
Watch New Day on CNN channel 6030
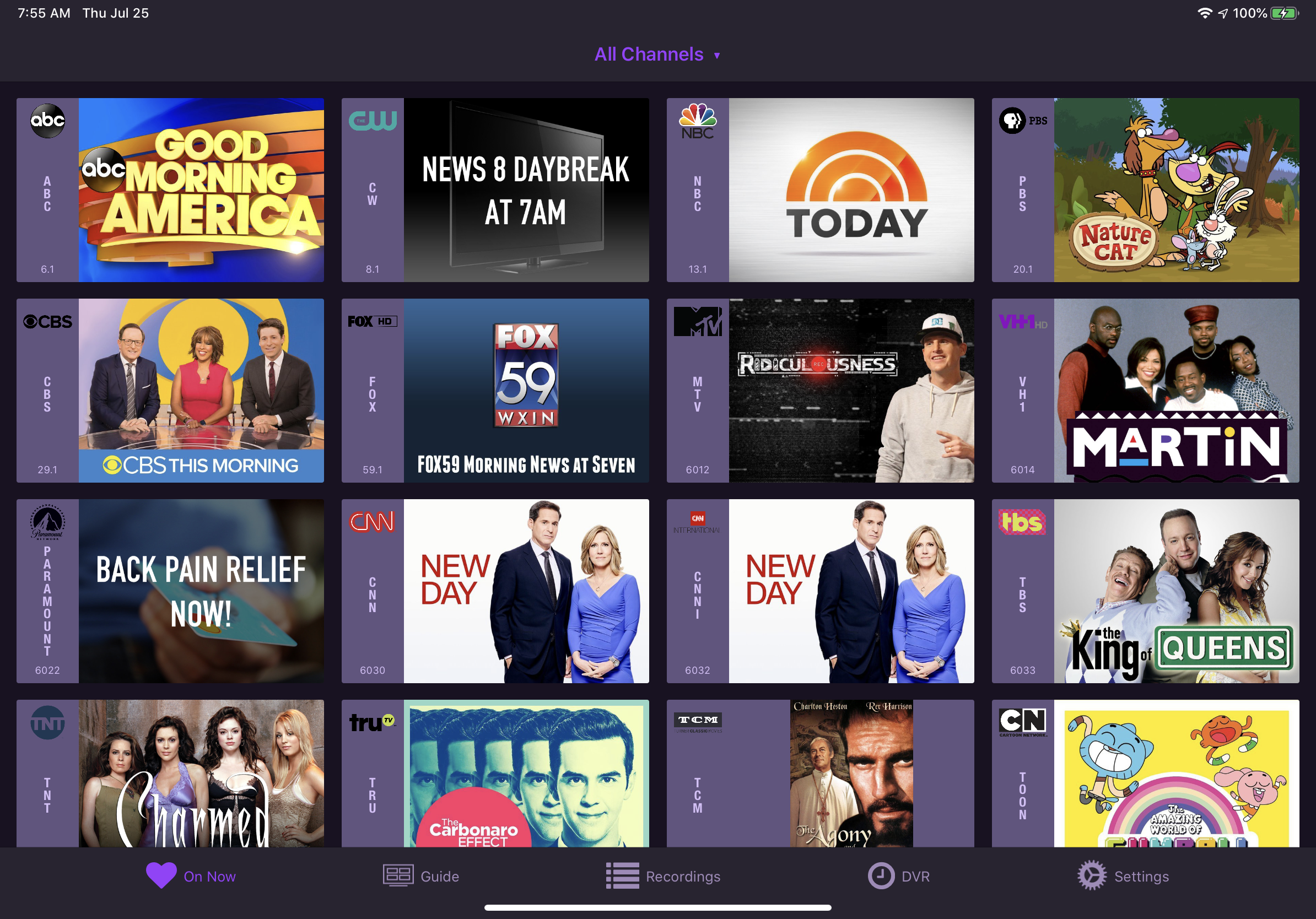(x=526, y=591)
